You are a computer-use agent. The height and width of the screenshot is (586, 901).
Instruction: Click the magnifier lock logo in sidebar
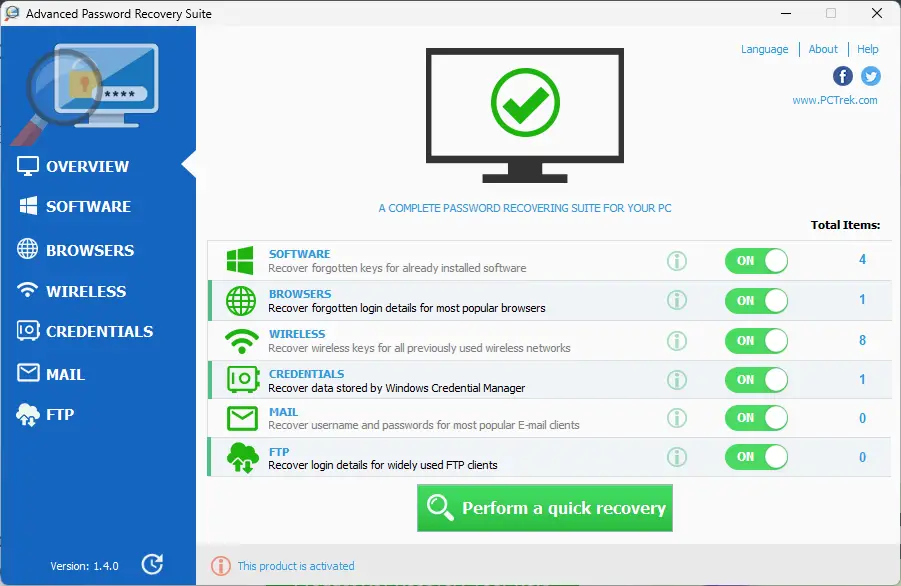click(86, 92)
